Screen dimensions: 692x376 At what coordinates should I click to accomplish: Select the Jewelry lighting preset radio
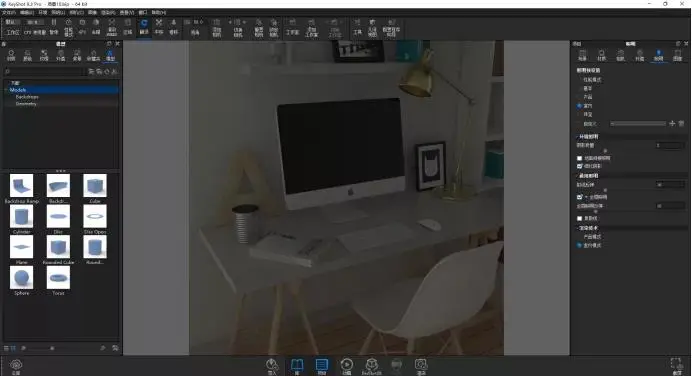579,114
